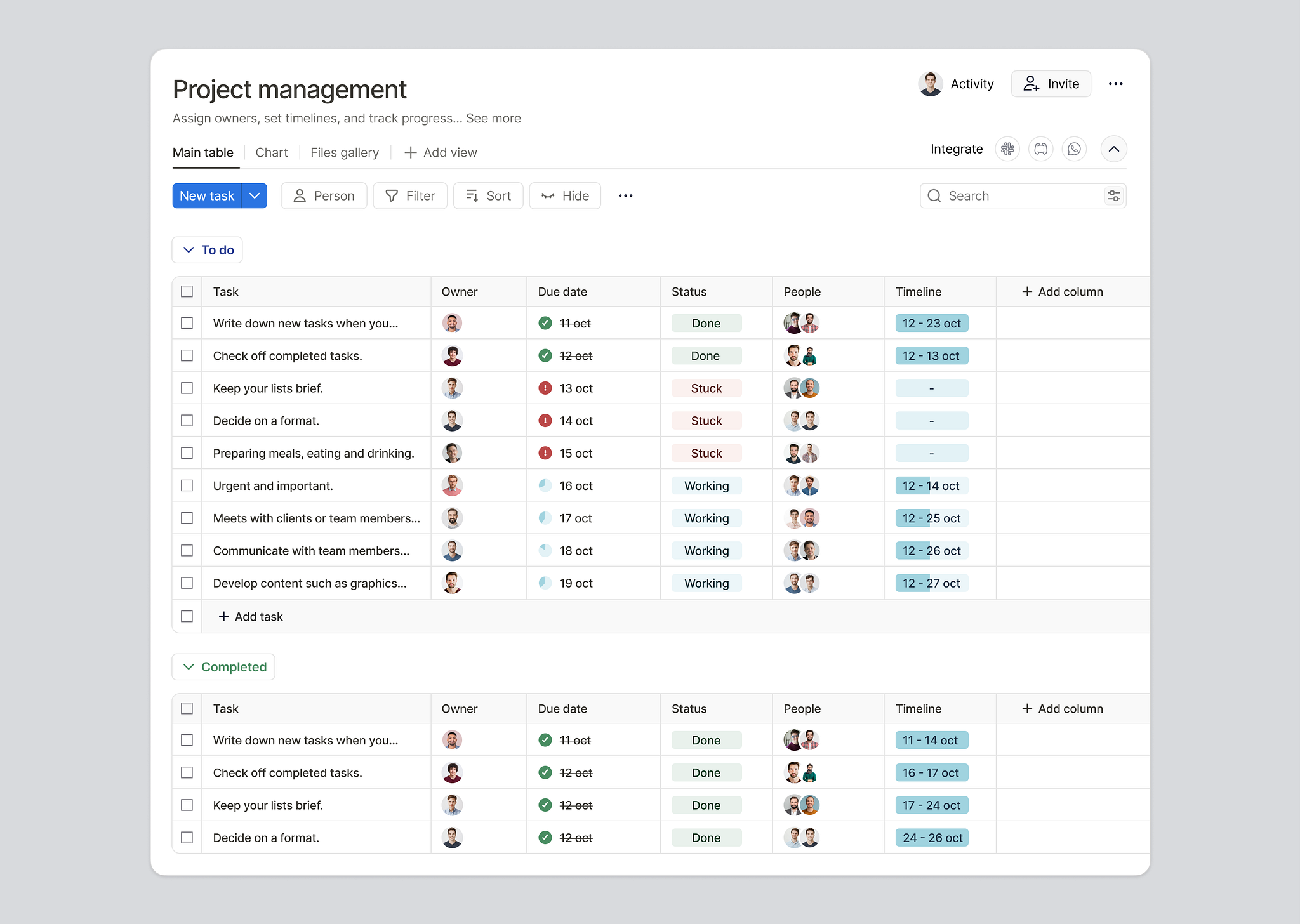Collapse the To do group
The width and height of the screenshot is (1300, 924).
click(189, 250)
